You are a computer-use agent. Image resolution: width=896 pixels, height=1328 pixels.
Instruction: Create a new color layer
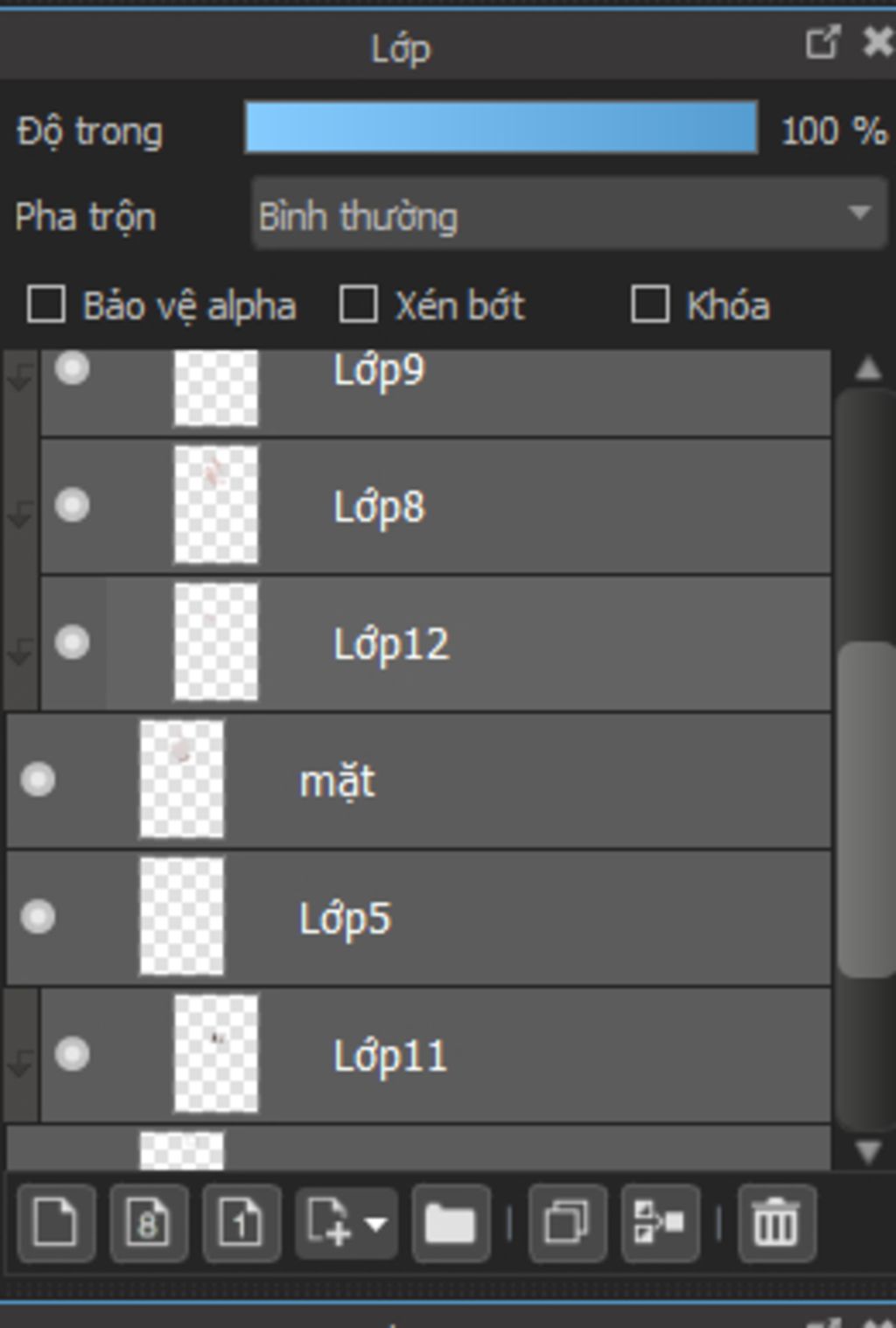click(x=56, y=1222)
